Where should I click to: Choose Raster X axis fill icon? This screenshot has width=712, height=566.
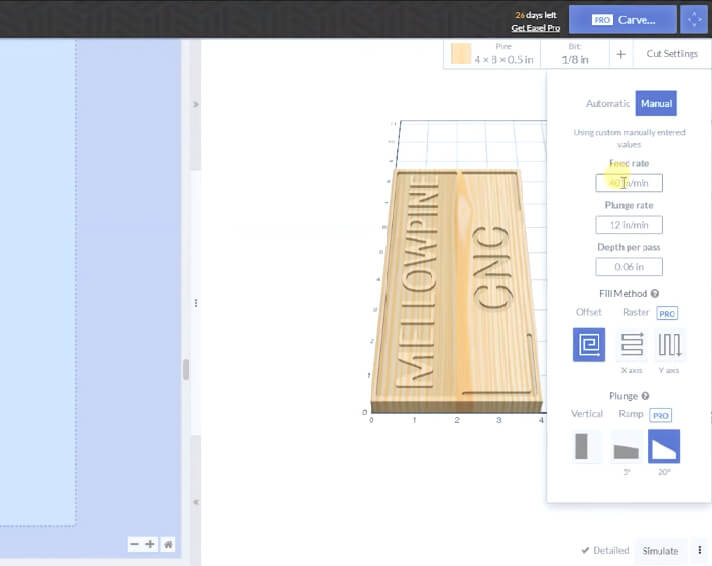[x=631, y=345]
